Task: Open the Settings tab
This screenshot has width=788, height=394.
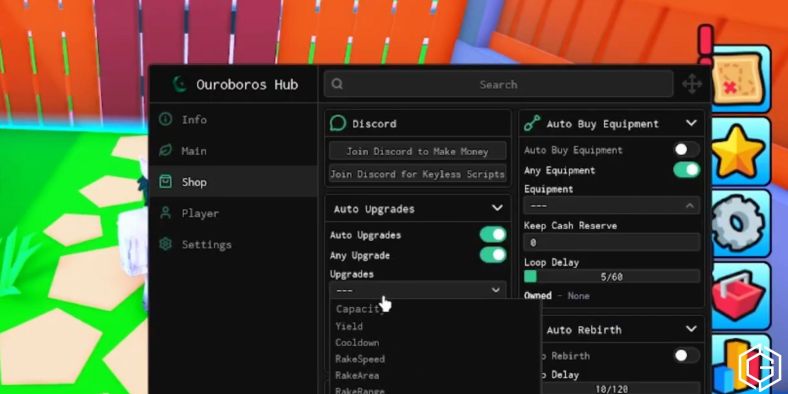Action: pos(233,244)
